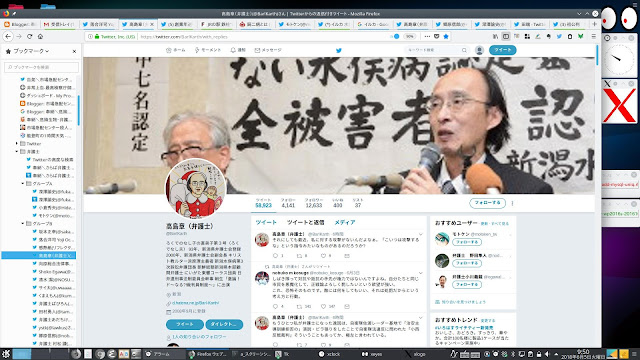Image resolution: width=640 pixels, height=360 pixels.
Task: Close the active Twitter browser tab
Action: click(x=152, y=24)
